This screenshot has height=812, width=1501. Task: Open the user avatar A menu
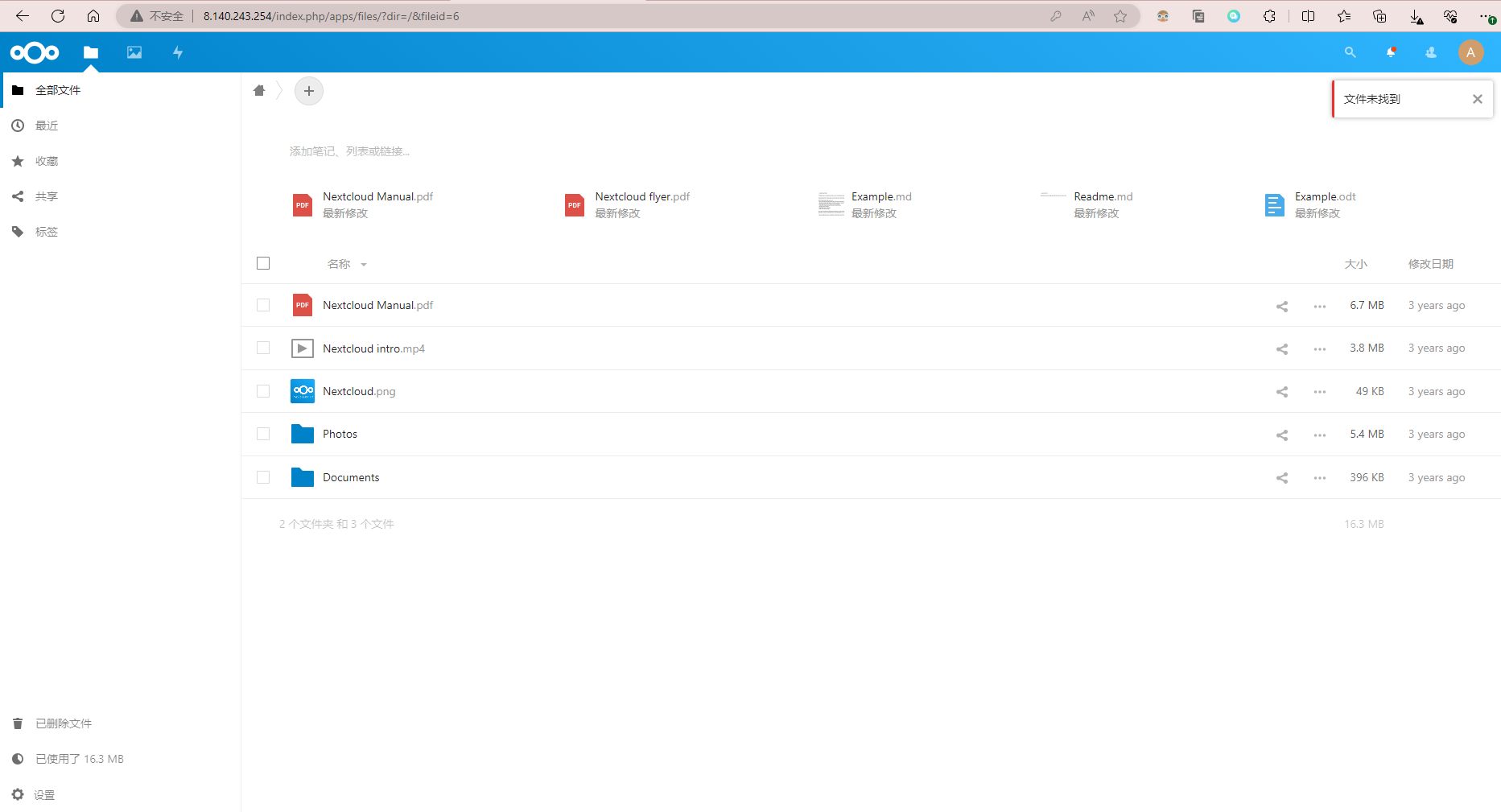pyautogui.click(x=1471, y=52)
